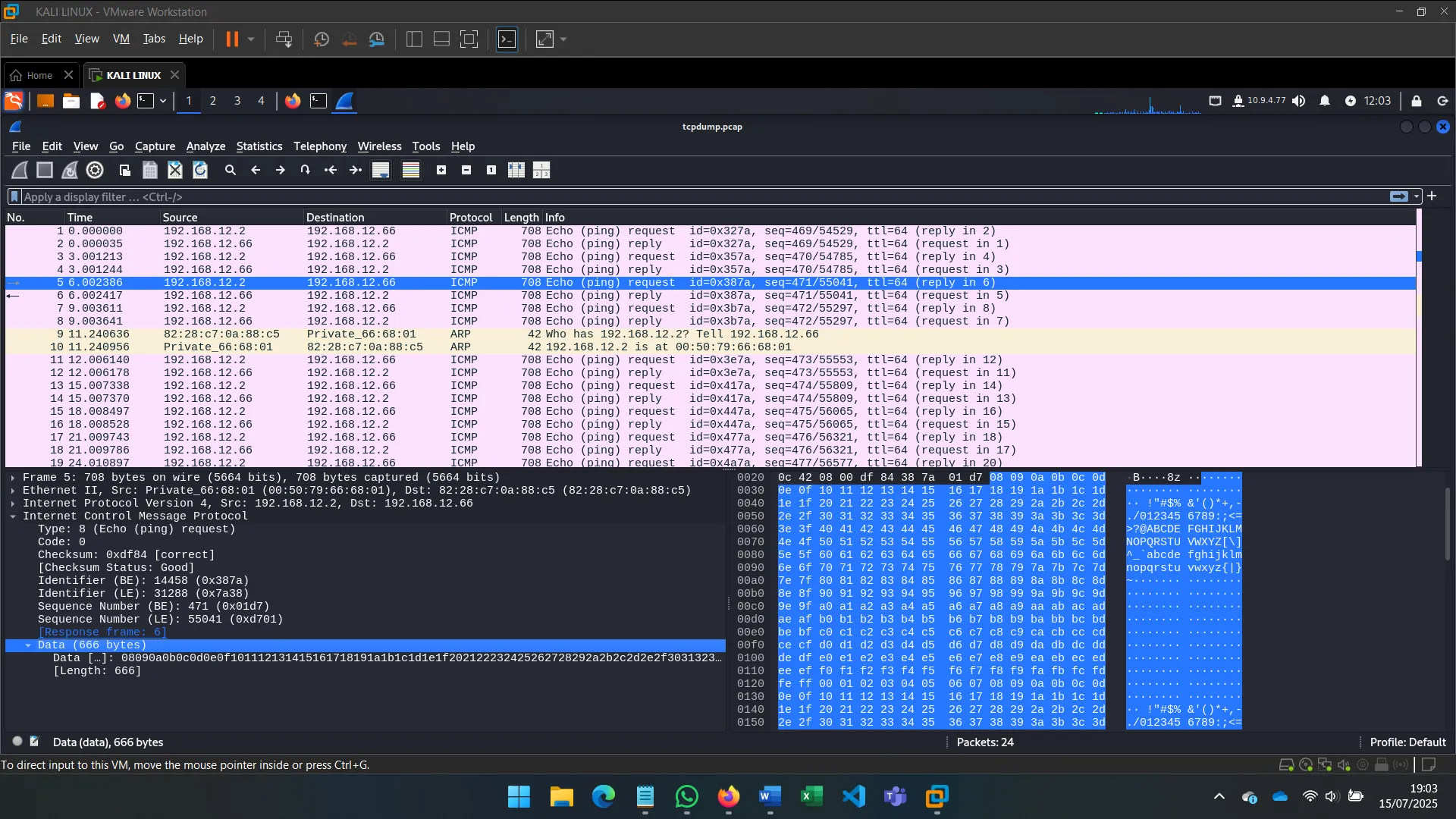Start a new capture with the shark fin icon
This screenshot has height=819, width=1456.
pos(19,170)
